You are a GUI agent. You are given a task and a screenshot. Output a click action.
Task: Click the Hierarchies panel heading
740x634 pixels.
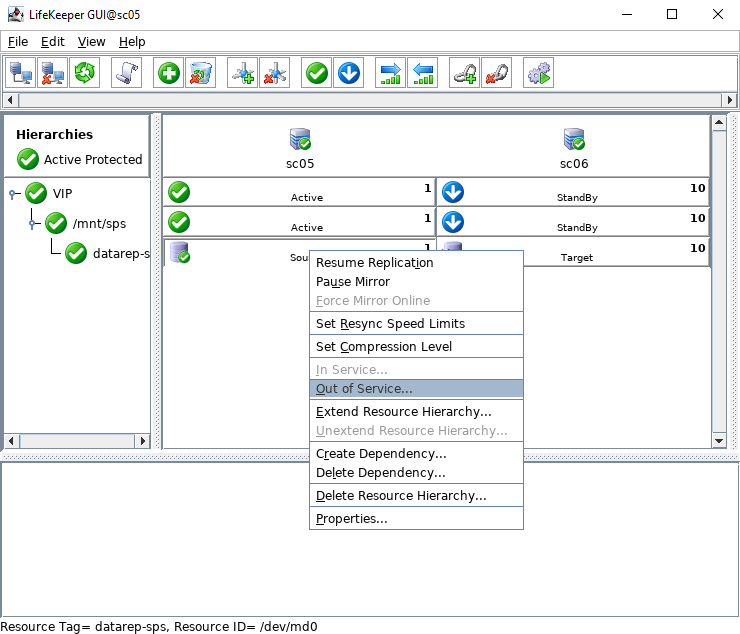pyautogui.click(x=54, y=135)
